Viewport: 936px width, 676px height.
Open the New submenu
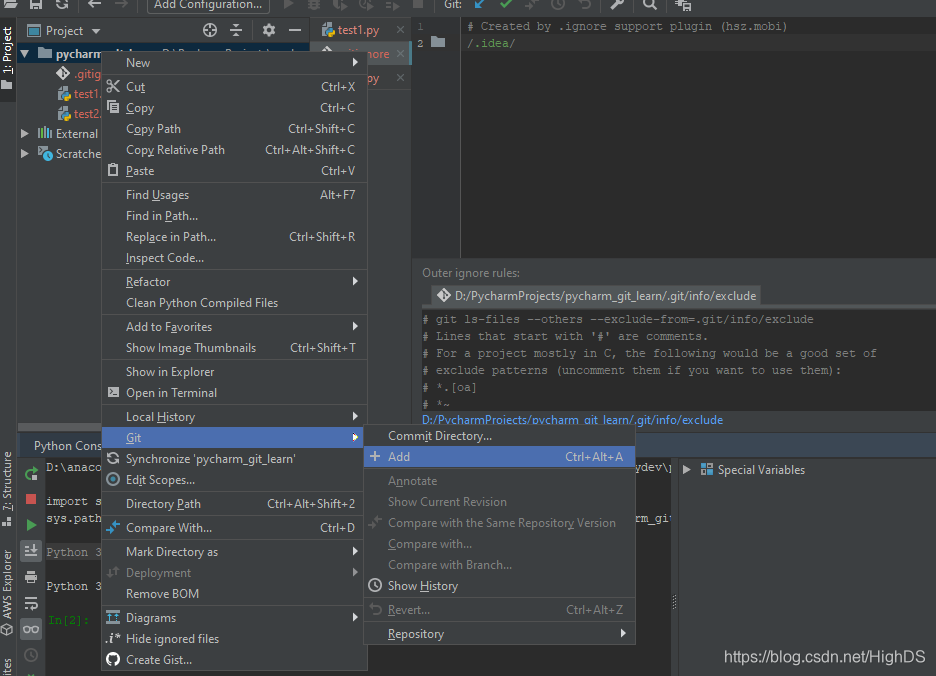coord(235,63)
